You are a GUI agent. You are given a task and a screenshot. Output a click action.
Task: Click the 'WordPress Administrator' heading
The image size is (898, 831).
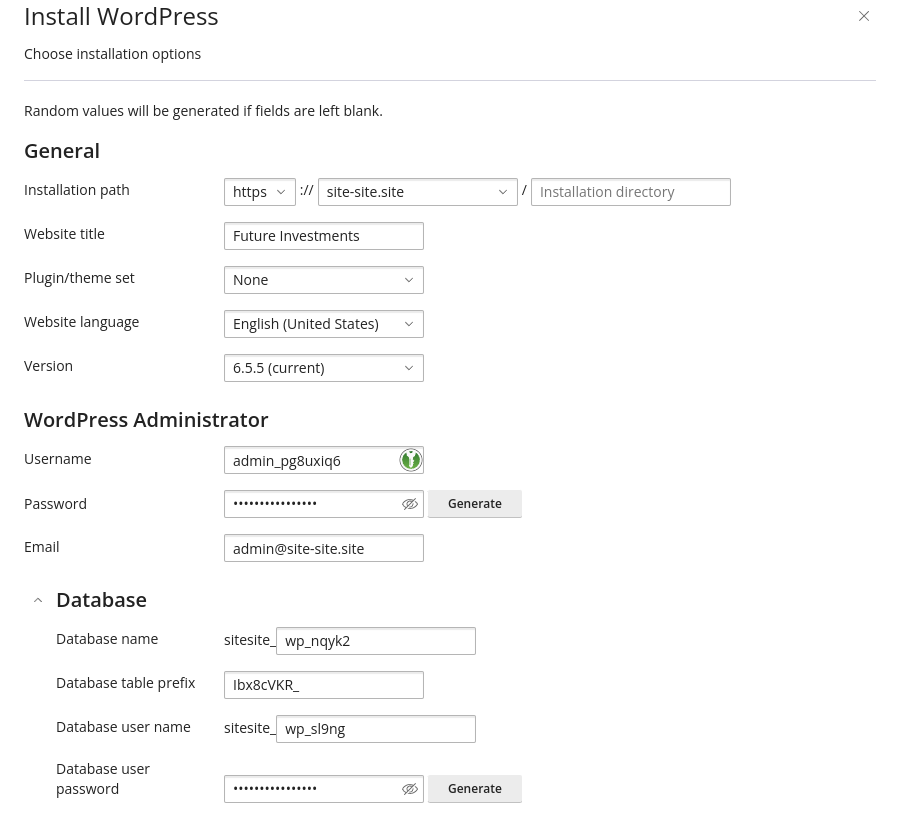[x=146, y=420]
